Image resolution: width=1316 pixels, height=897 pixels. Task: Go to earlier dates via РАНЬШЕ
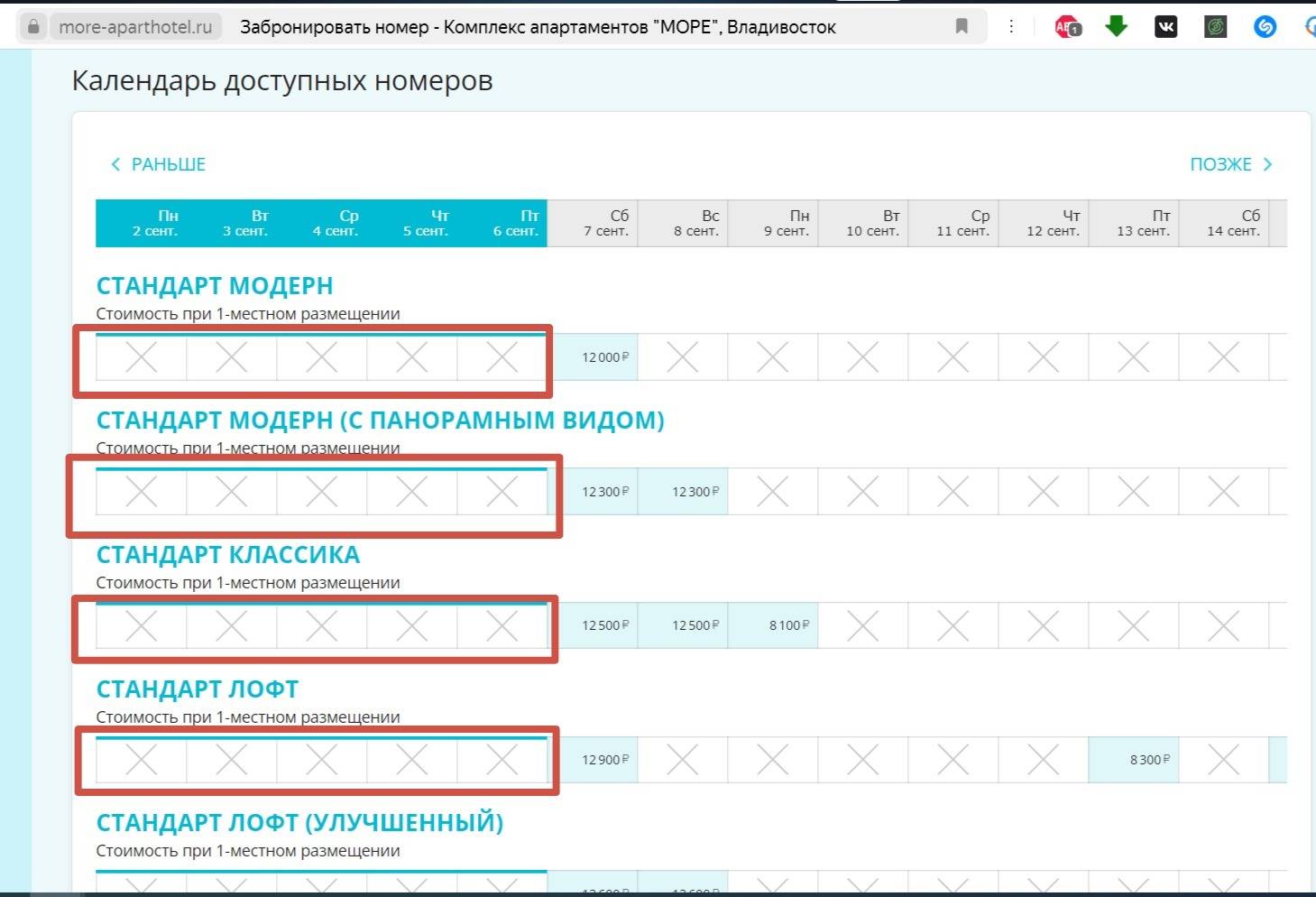click(x=158, y=164)
